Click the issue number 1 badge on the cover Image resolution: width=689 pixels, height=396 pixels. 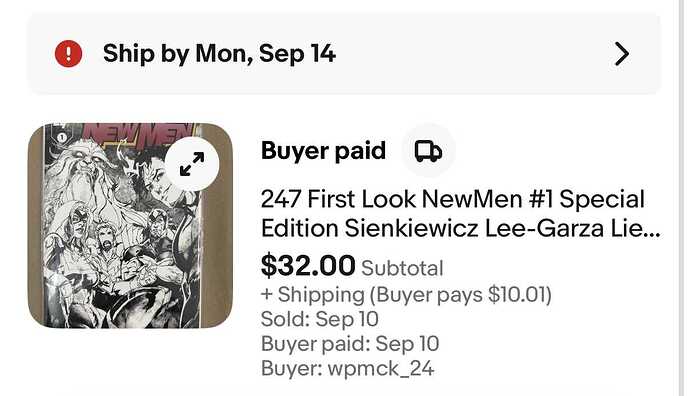pos(62,138)
